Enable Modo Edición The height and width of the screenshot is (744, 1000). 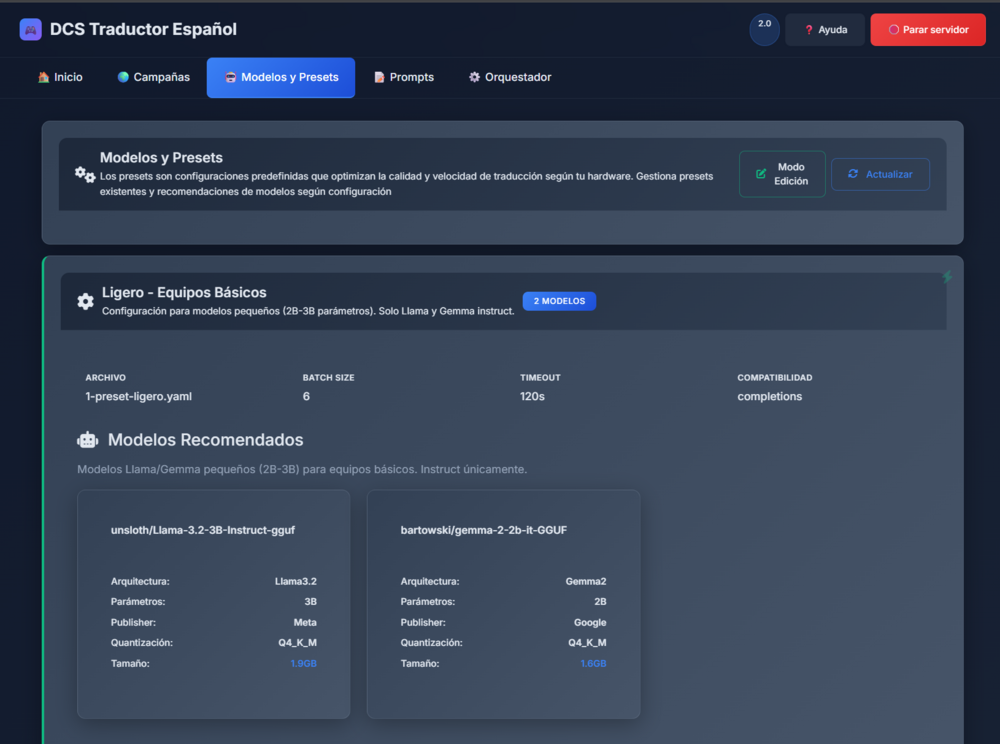coord(782,174)
